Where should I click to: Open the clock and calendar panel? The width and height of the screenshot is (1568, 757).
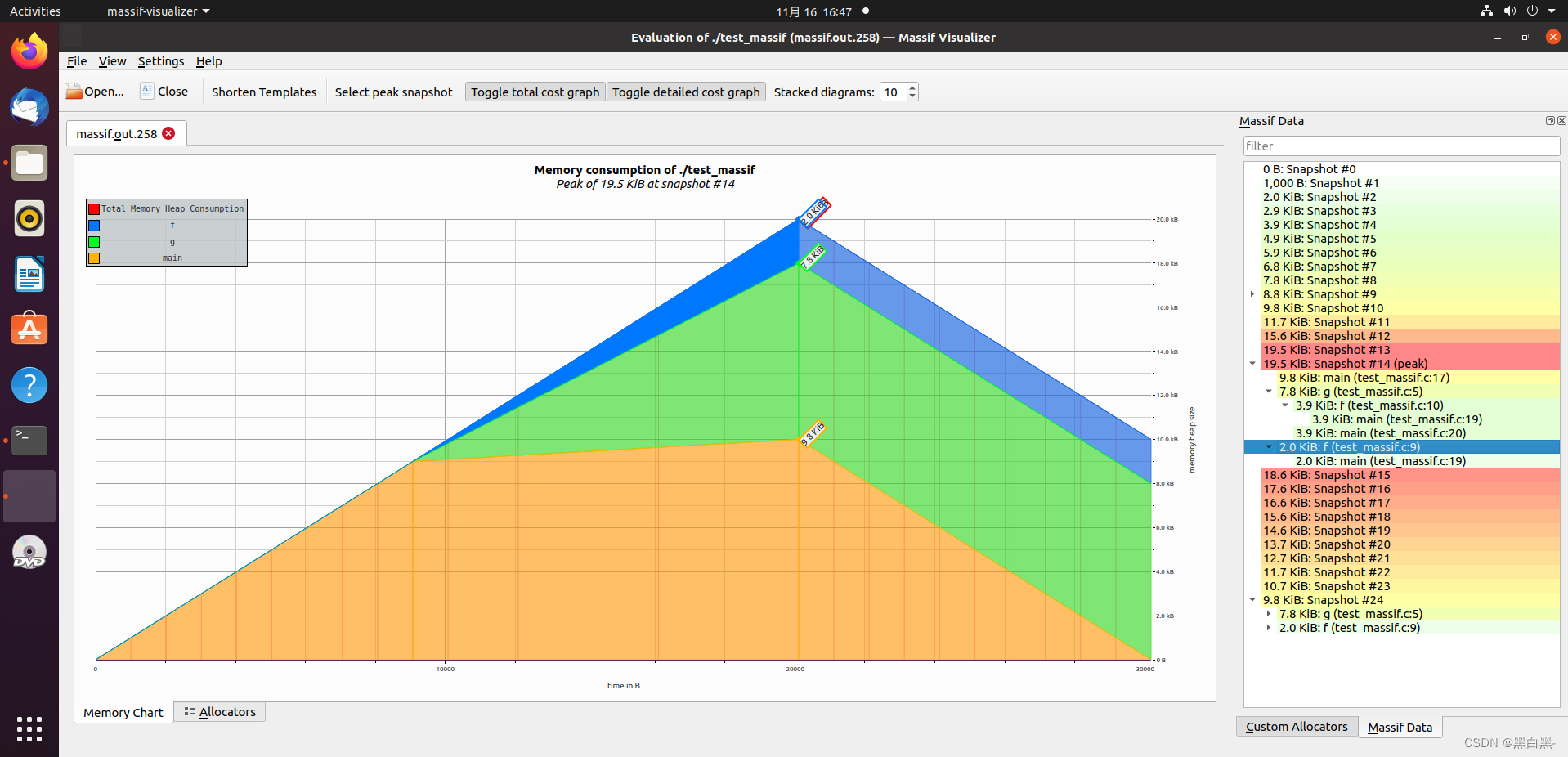pos(813,11)
